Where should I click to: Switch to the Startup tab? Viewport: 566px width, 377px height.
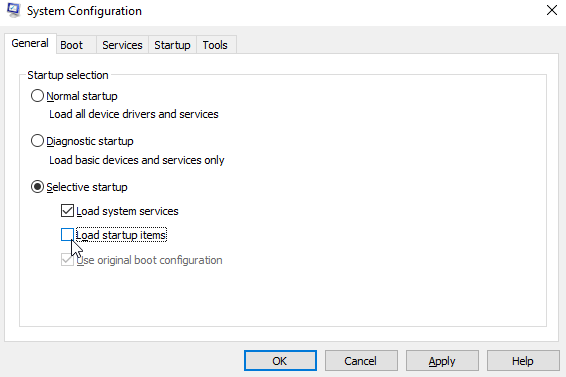(172, 45)
